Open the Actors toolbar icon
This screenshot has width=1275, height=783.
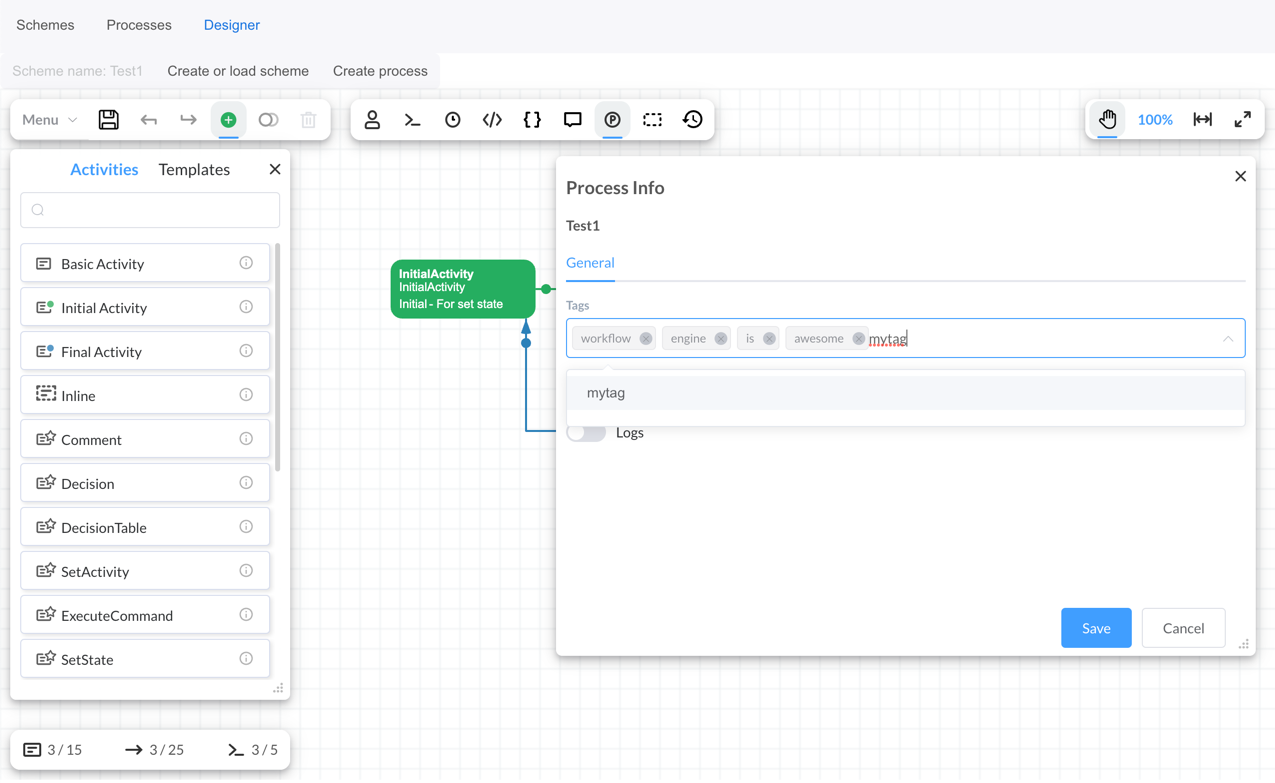click(372, 120)
